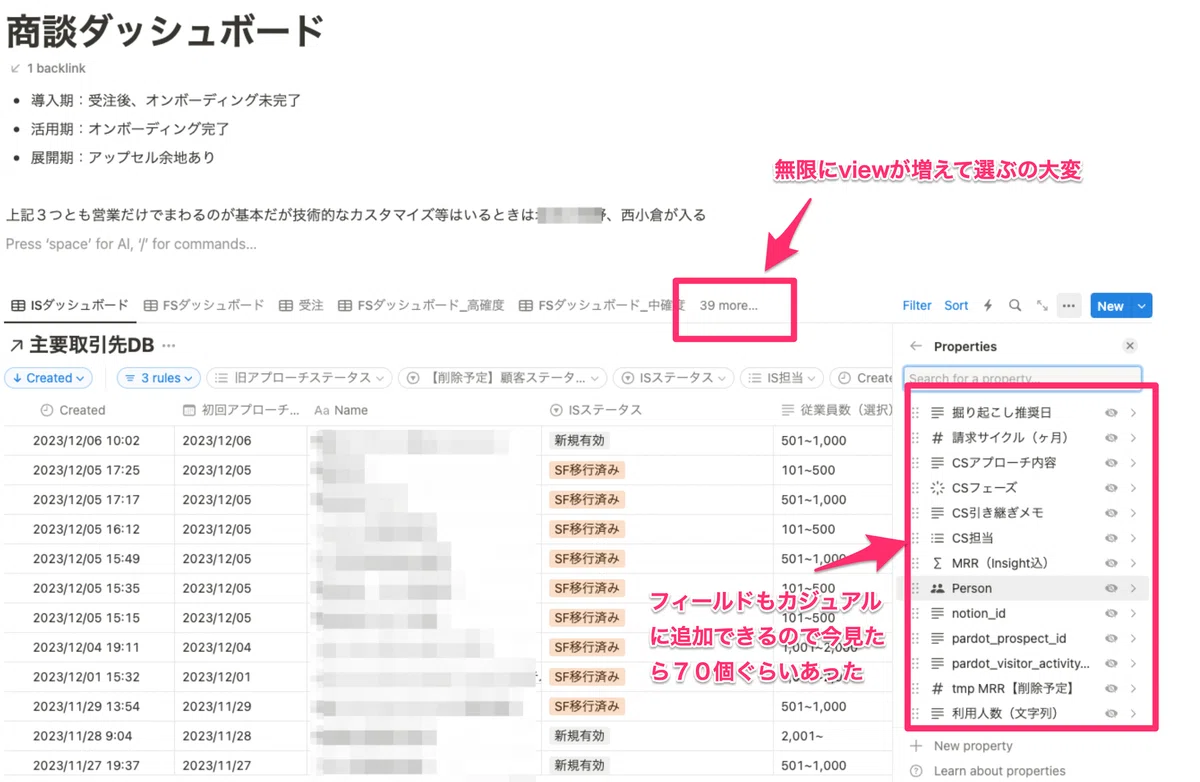Click the lightning automation icon

(988, 306)
